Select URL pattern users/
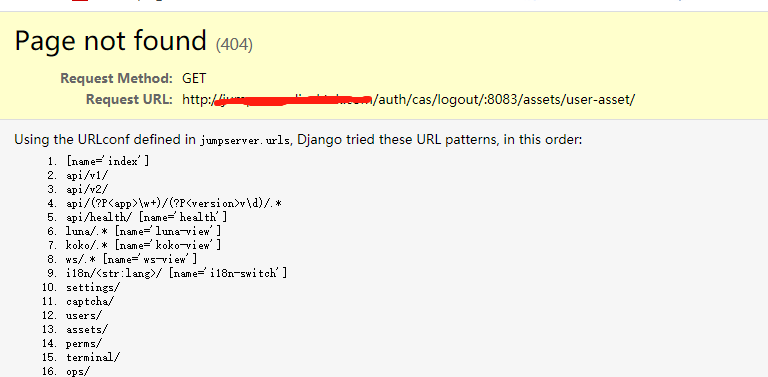The image size is (768, 377). click(84, 315)
